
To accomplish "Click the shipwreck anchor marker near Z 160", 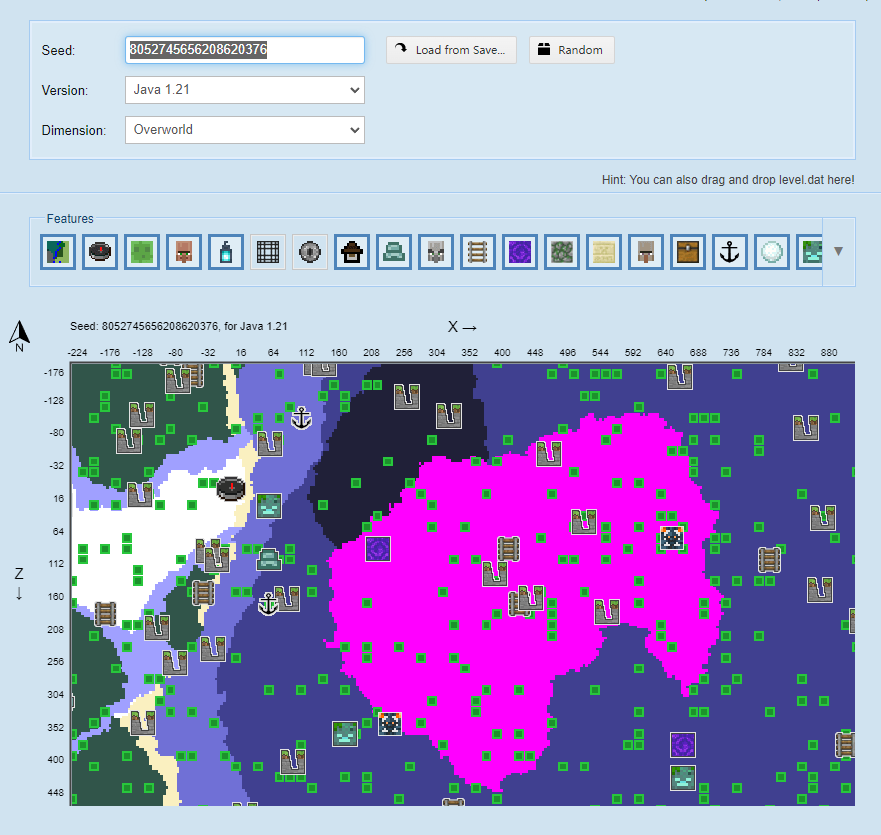I will (268, 604).
